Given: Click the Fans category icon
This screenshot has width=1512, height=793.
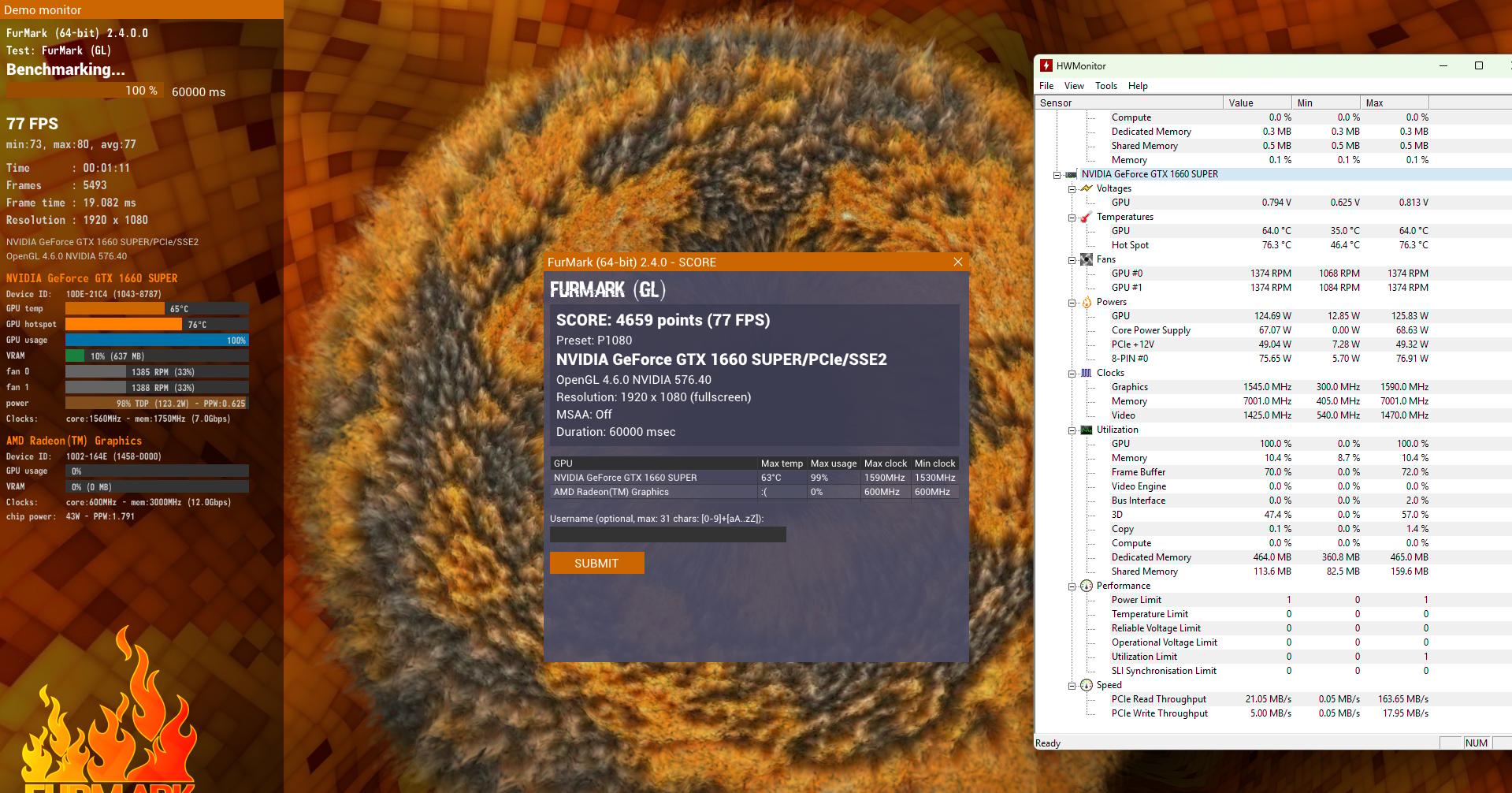Looking at the screenshot, I should point(1087,259).
